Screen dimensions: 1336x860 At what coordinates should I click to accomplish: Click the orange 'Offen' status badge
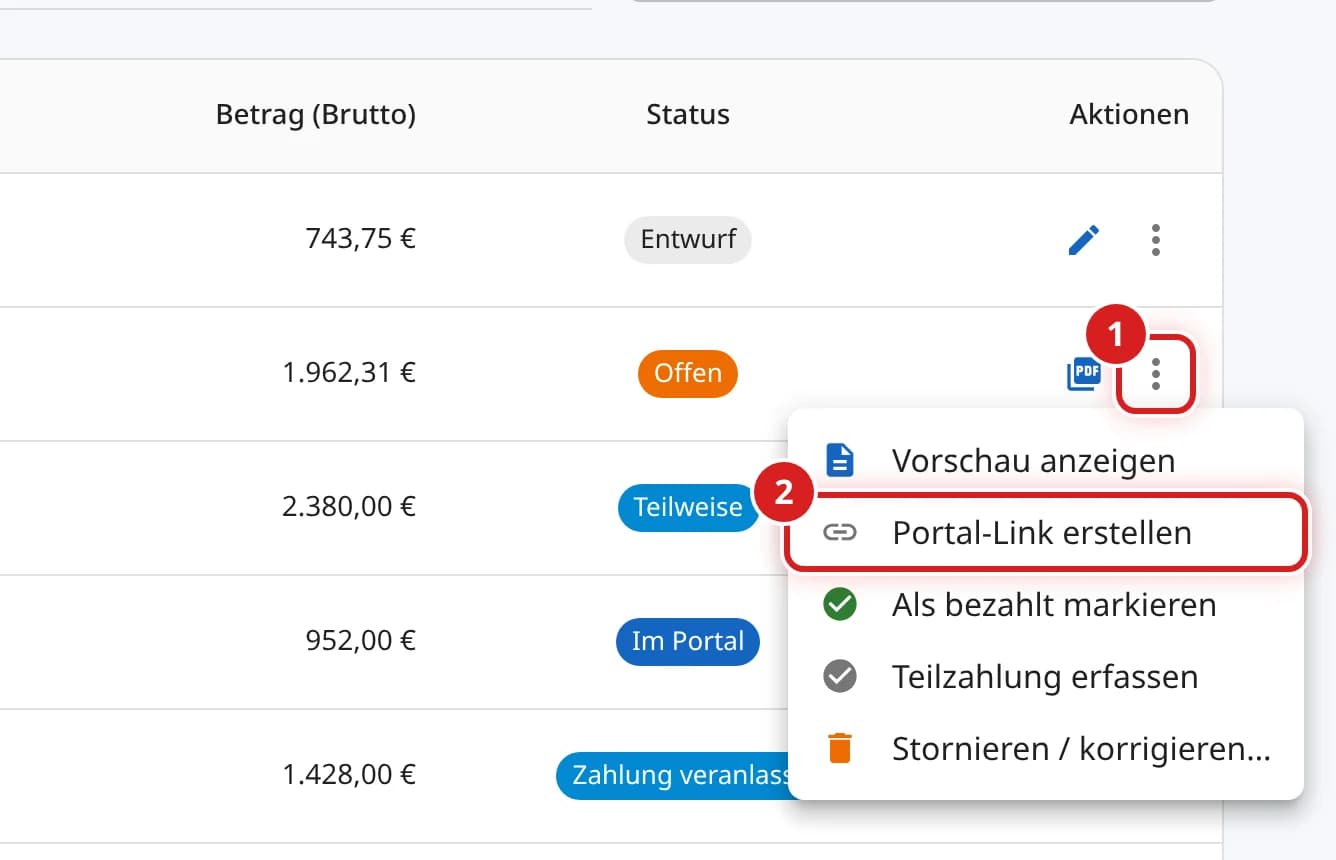point(688,374)
